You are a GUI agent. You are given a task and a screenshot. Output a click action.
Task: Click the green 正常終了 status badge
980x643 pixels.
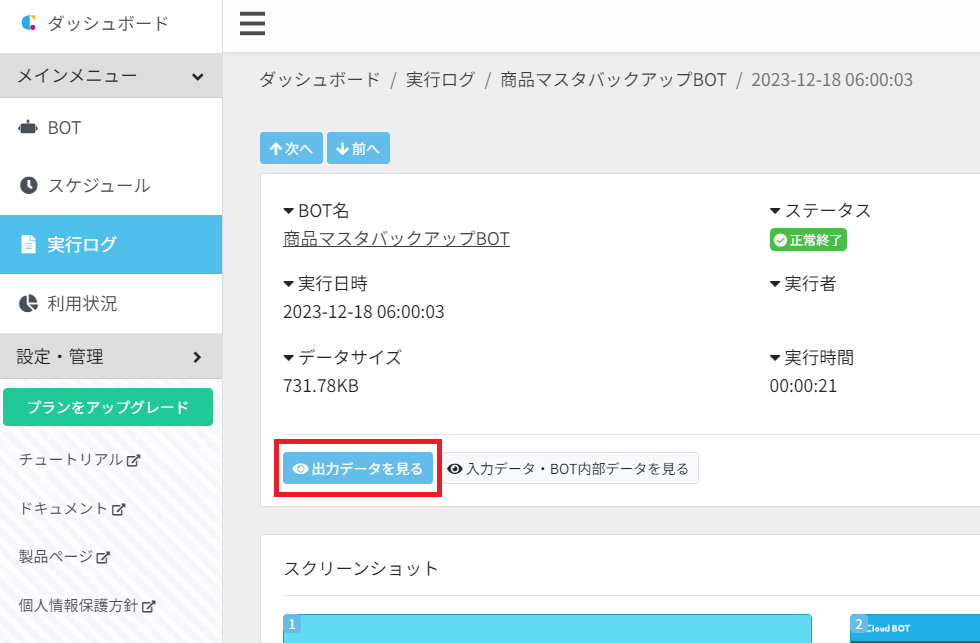tap(808, 240)
